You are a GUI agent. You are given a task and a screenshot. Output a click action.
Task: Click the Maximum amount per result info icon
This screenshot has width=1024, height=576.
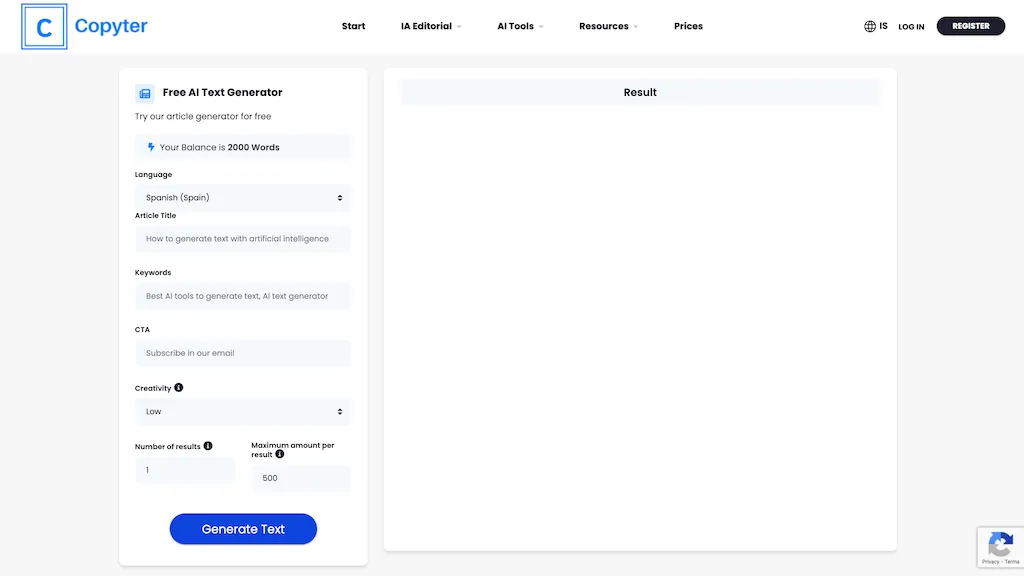pyautogui.click(x=280, y=454)
